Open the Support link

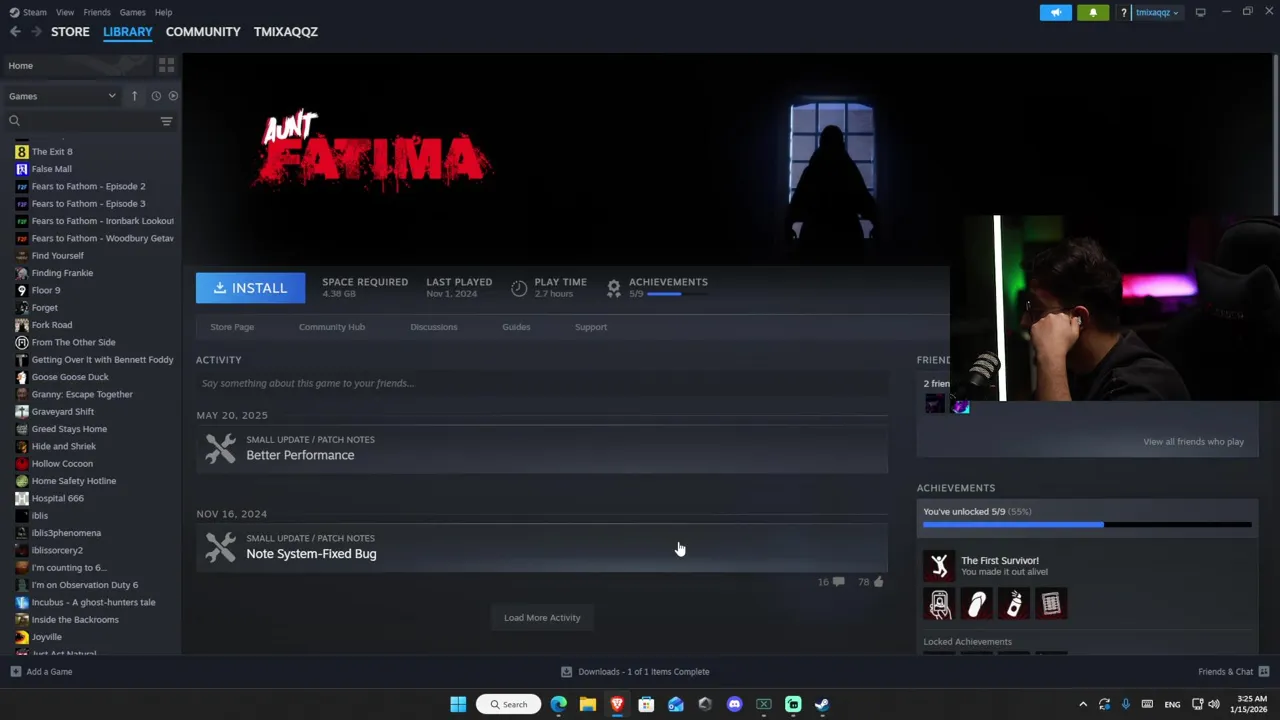tap(591, 327)
